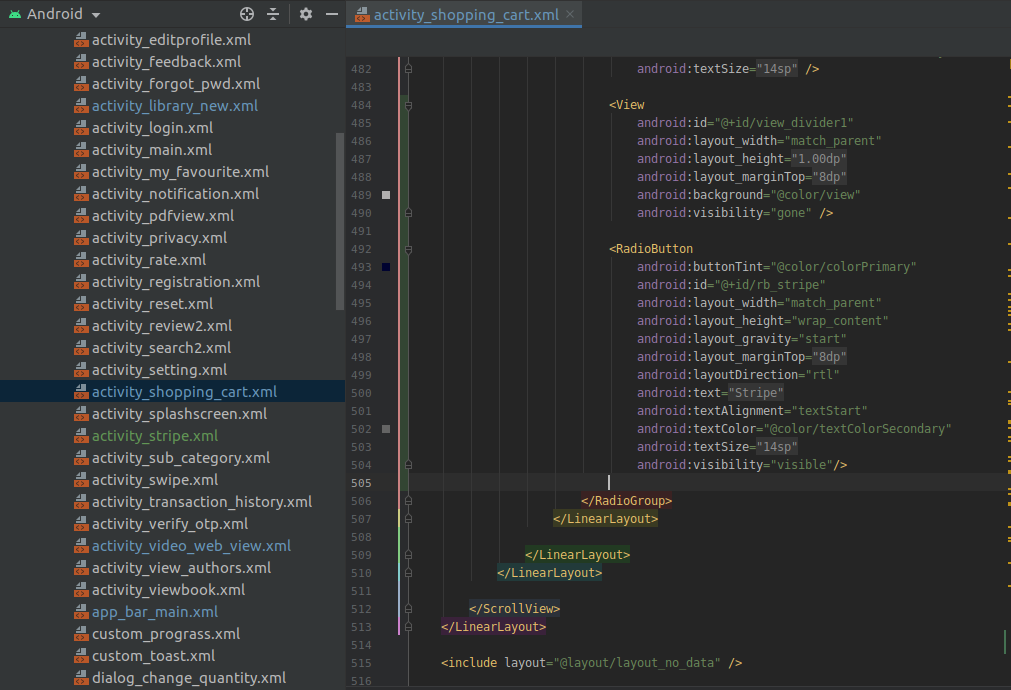Close the activity_shopping_cart.xml tab
This screenshot has width=1011, height=690.
[x=570, y=15]
